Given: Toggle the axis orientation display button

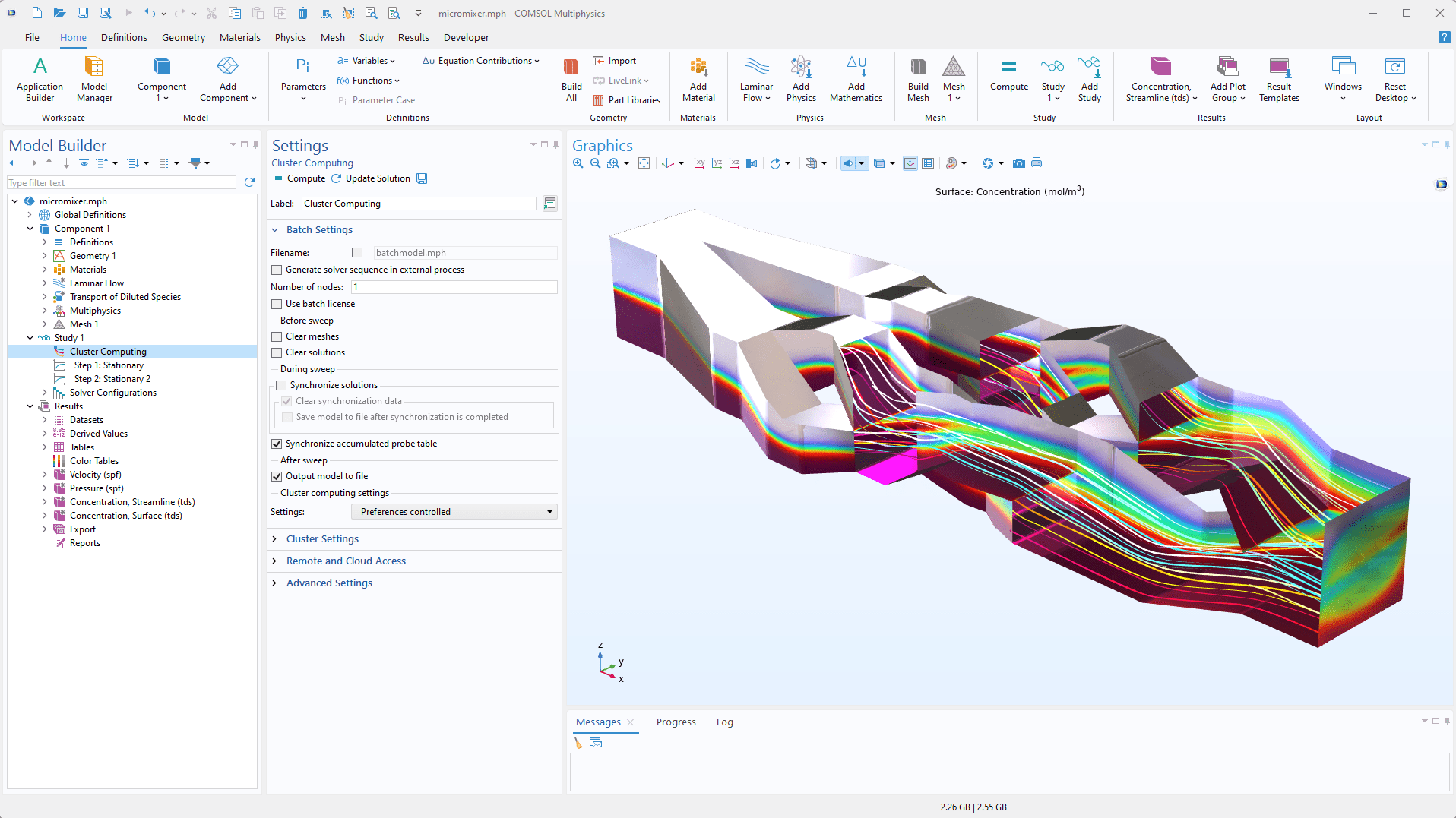Looking at the screenshot, I should pos(910,163).
